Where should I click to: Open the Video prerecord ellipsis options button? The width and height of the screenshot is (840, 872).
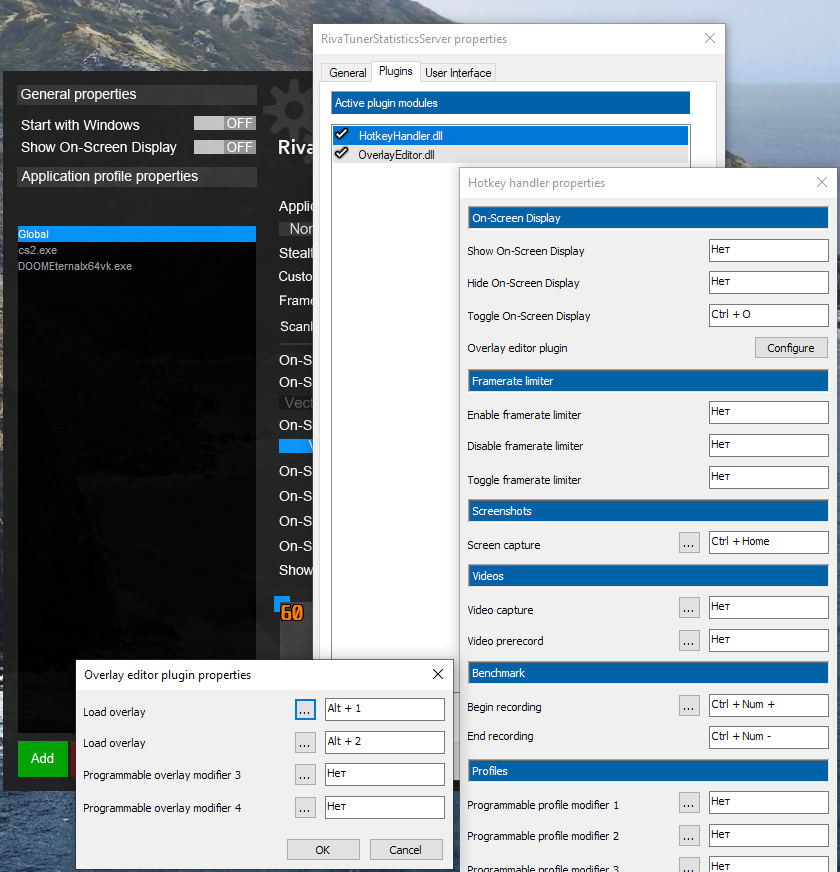(689, 641)
